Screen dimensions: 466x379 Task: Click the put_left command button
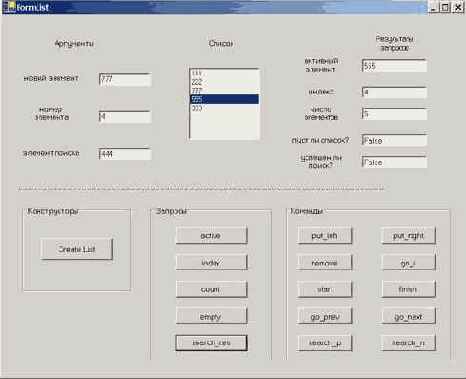pyautogui.click(x=325, y=235)
